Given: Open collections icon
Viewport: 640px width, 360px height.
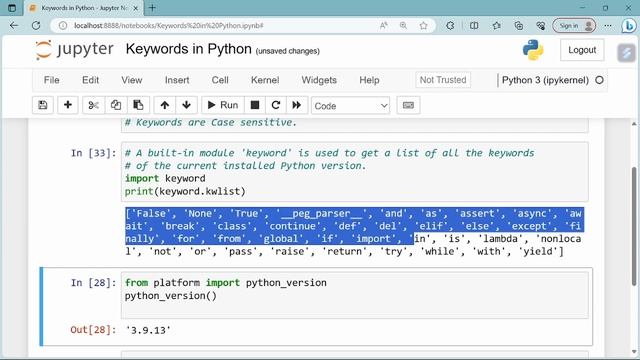Looking at the screenshot, I should tap(519, 25).
